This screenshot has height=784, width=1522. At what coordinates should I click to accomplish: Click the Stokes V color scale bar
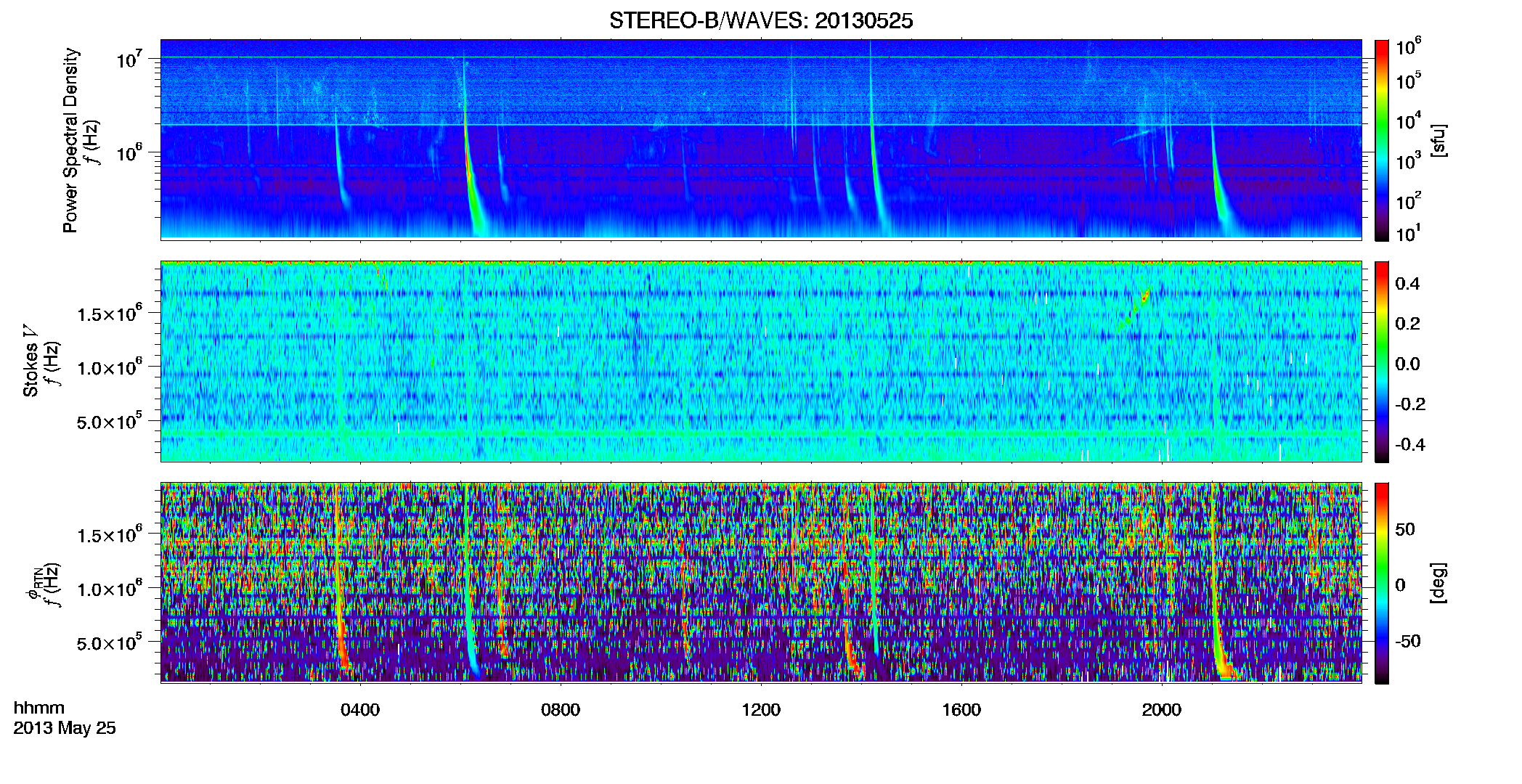[1382, 362]
